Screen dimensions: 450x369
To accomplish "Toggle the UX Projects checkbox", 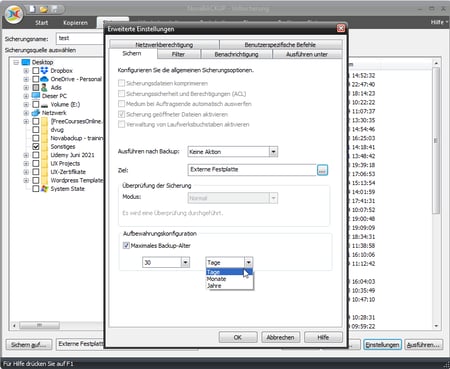I will [x=36, y=163].
